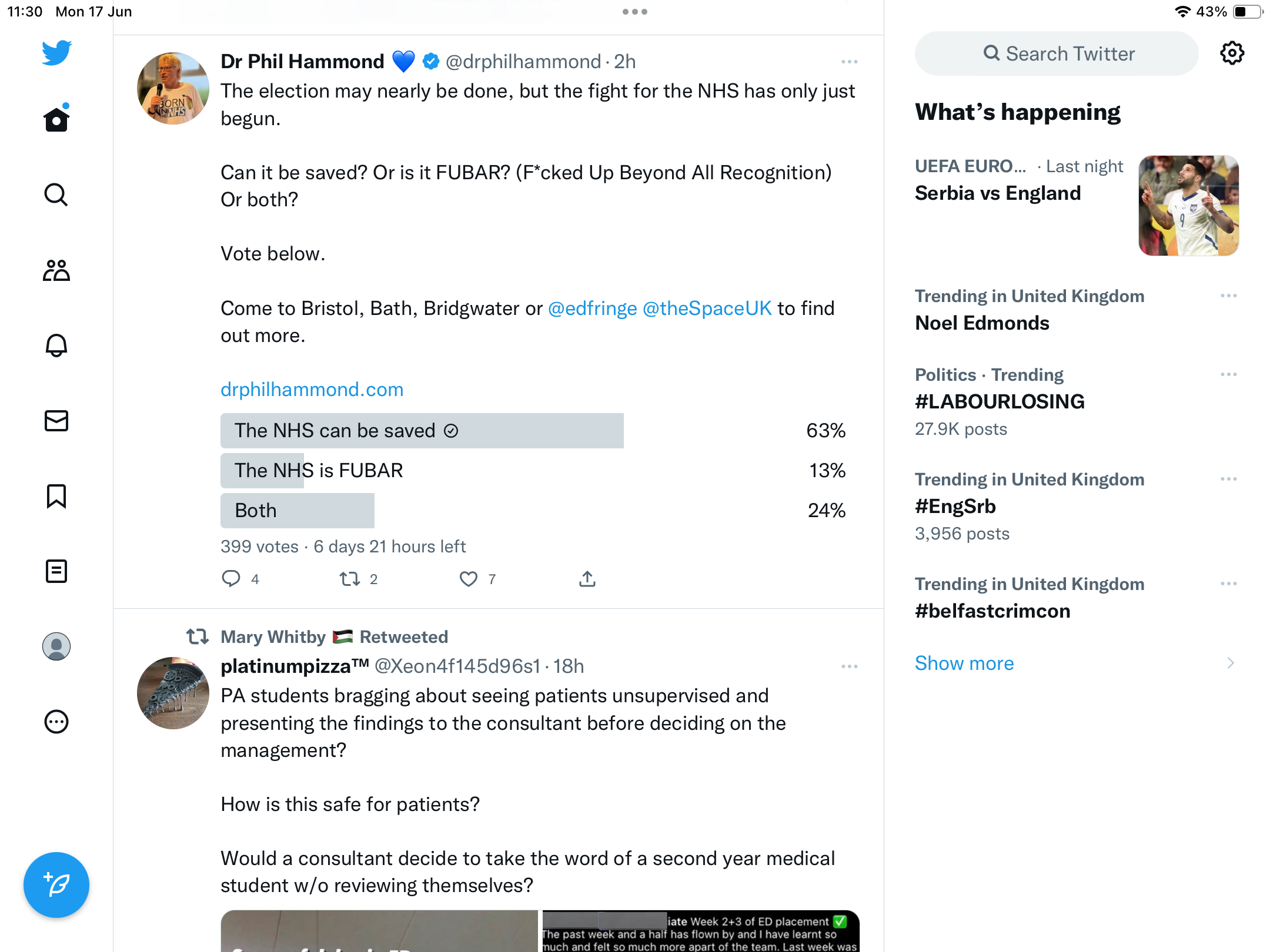Select poll option 'The NHS is FUBAR'
1270x952 pixels.
click(533, 471)
